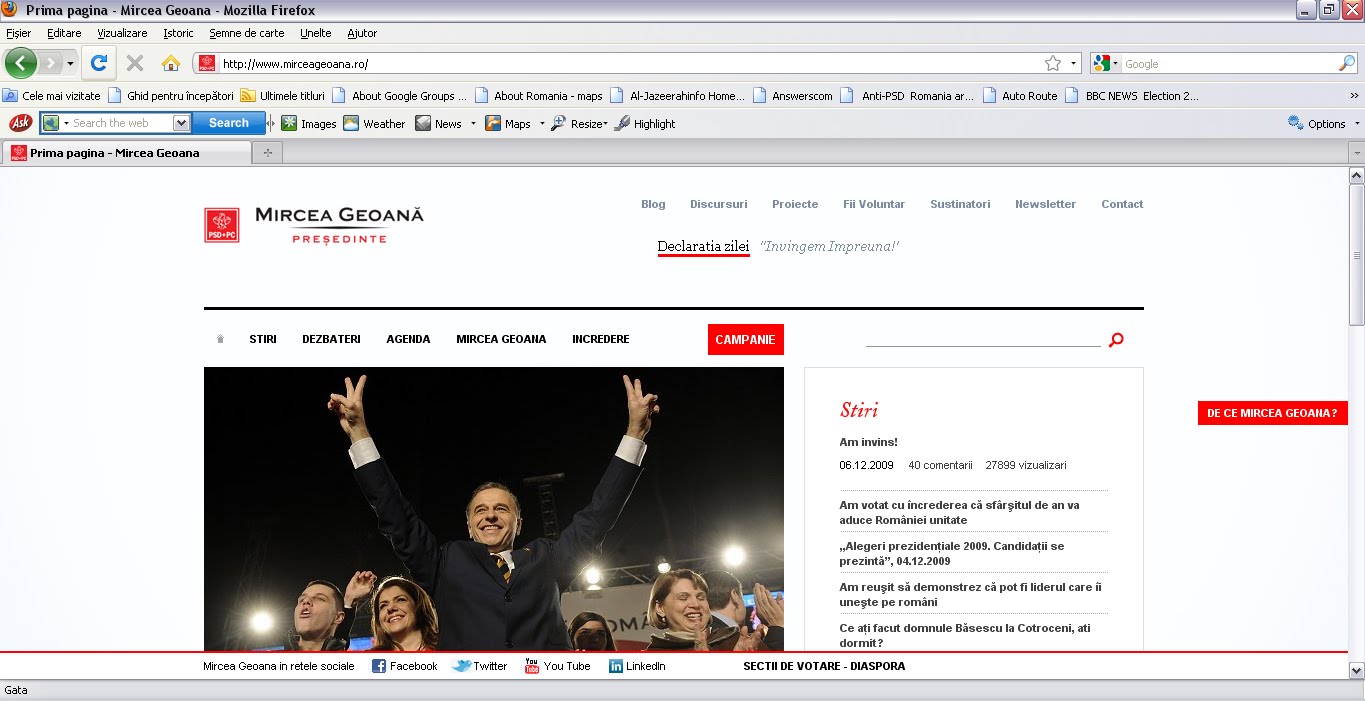Open the Discursuri link
The height and width of the screenshot is (701, 1365).
click(x=719, y=204)
